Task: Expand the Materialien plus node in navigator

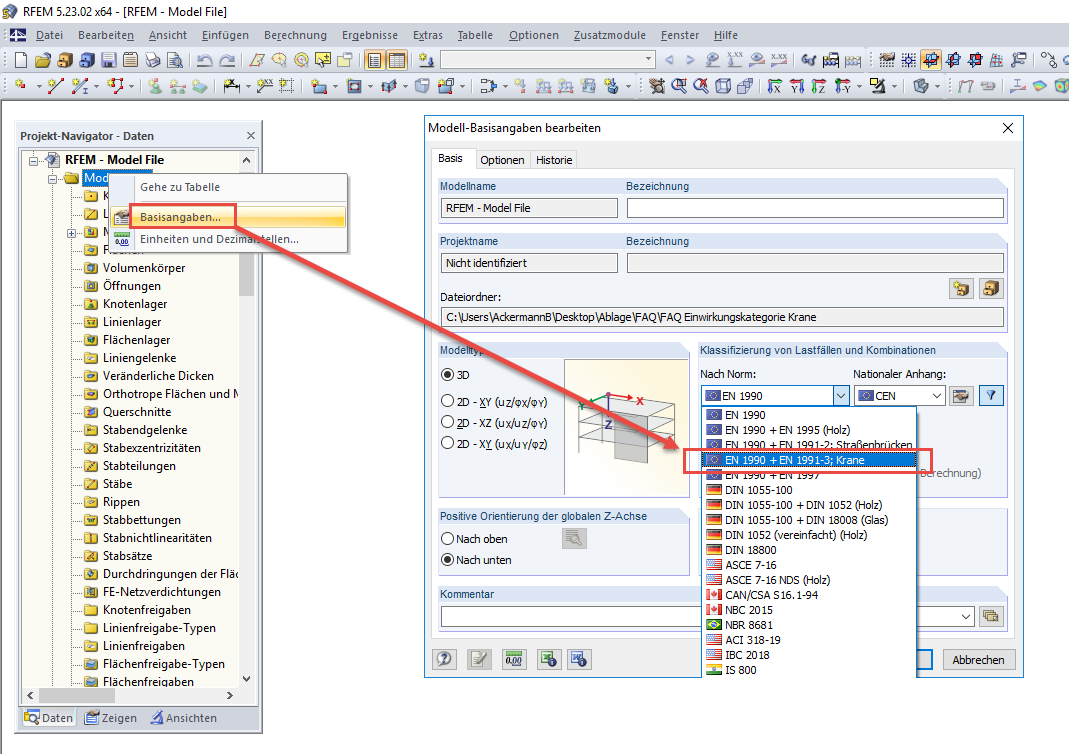Action: click(x=71, y=233)
